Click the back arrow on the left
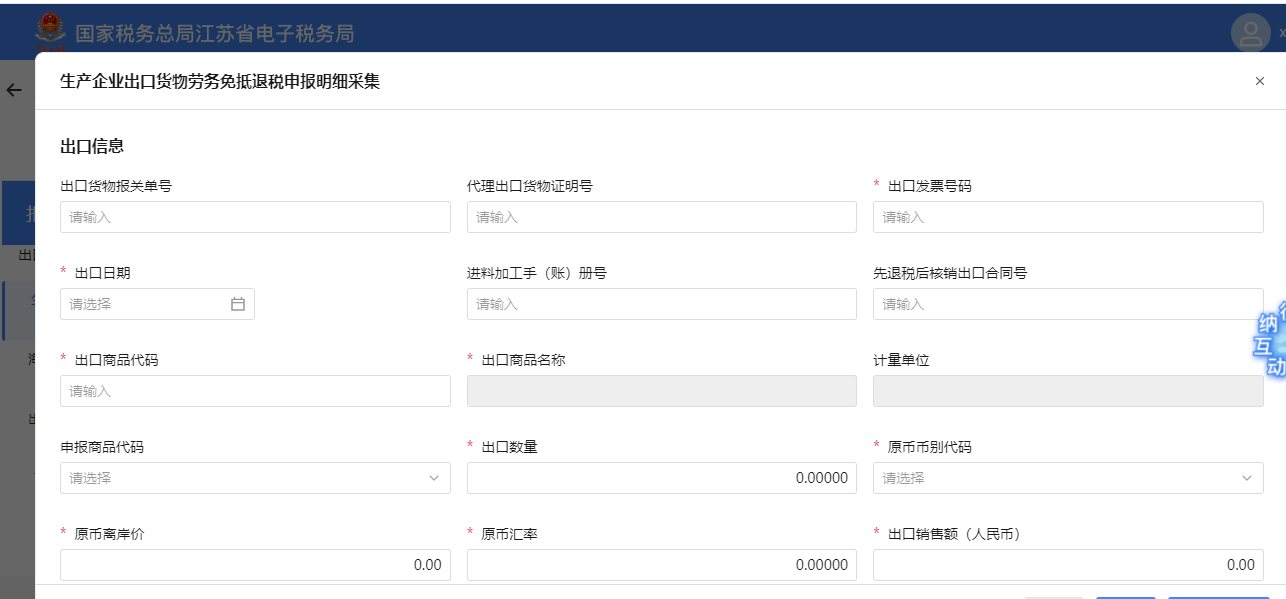This screenshot has width=1286, height=599. point(14,90)
